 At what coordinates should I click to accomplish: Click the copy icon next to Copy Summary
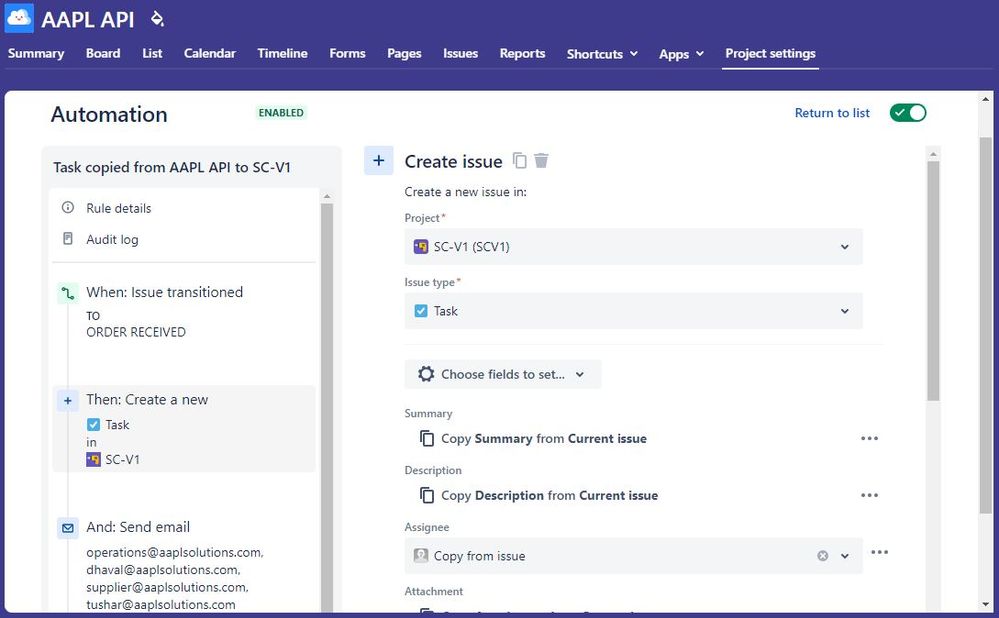point(427,438)
